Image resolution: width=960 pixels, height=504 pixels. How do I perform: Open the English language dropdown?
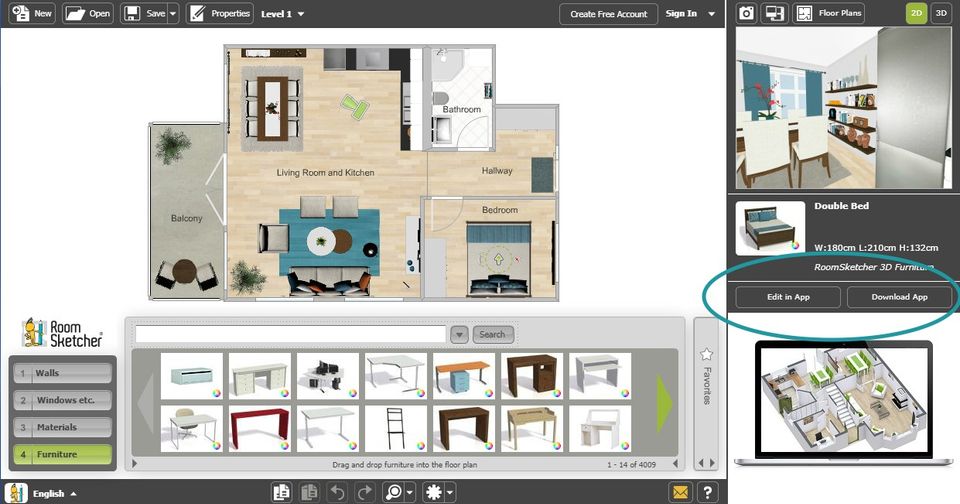tap(54, 494)
